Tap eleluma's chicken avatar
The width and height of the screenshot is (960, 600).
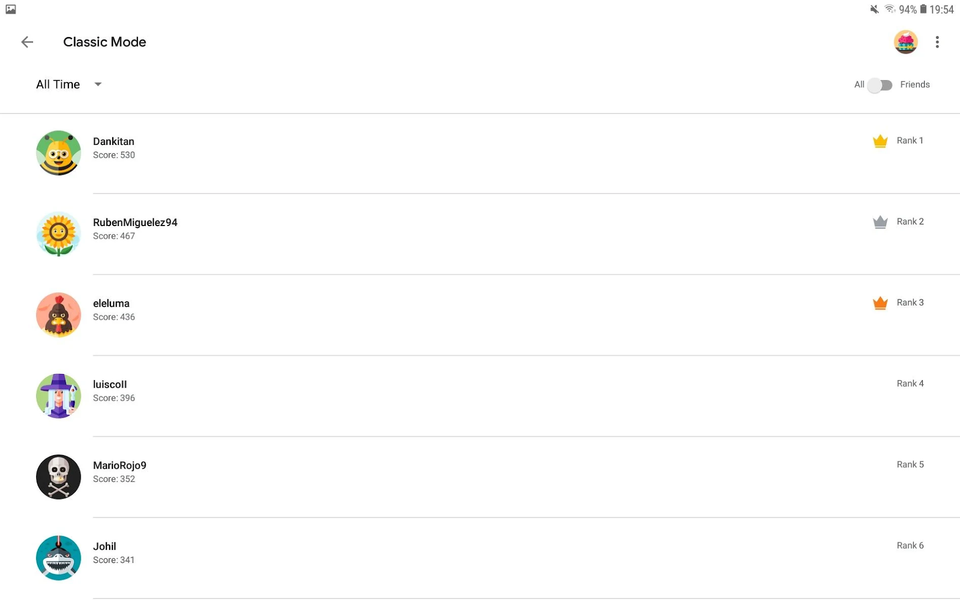(x=58, y=315)
